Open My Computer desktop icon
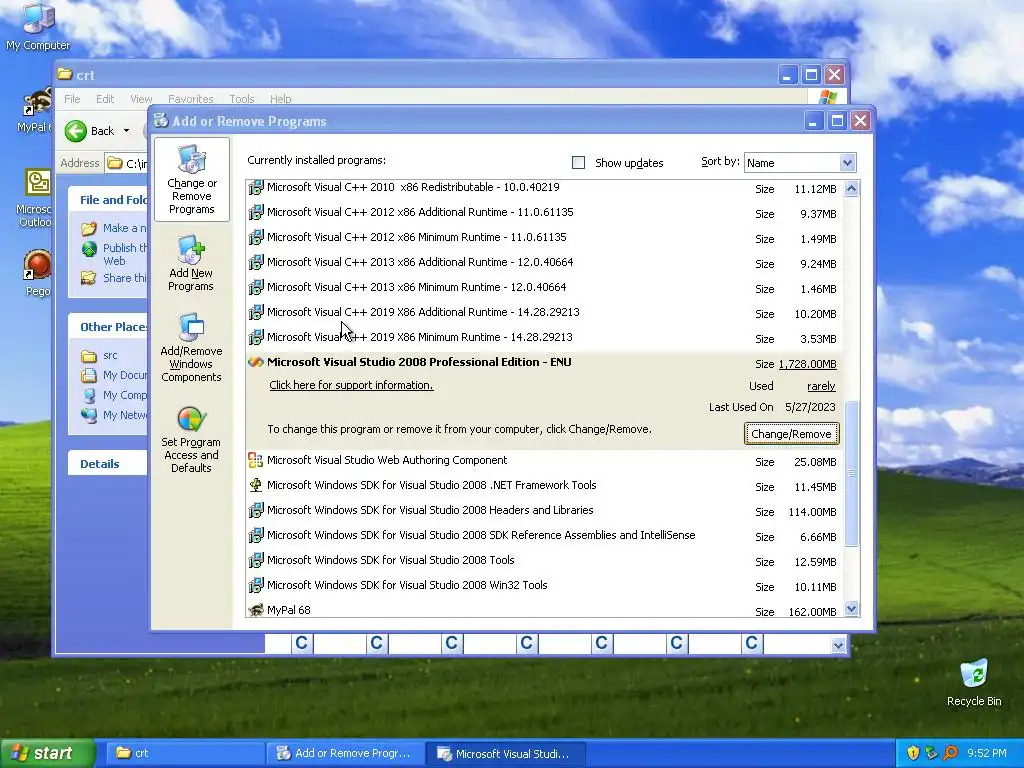1024x768 pixels. (38, 26)
